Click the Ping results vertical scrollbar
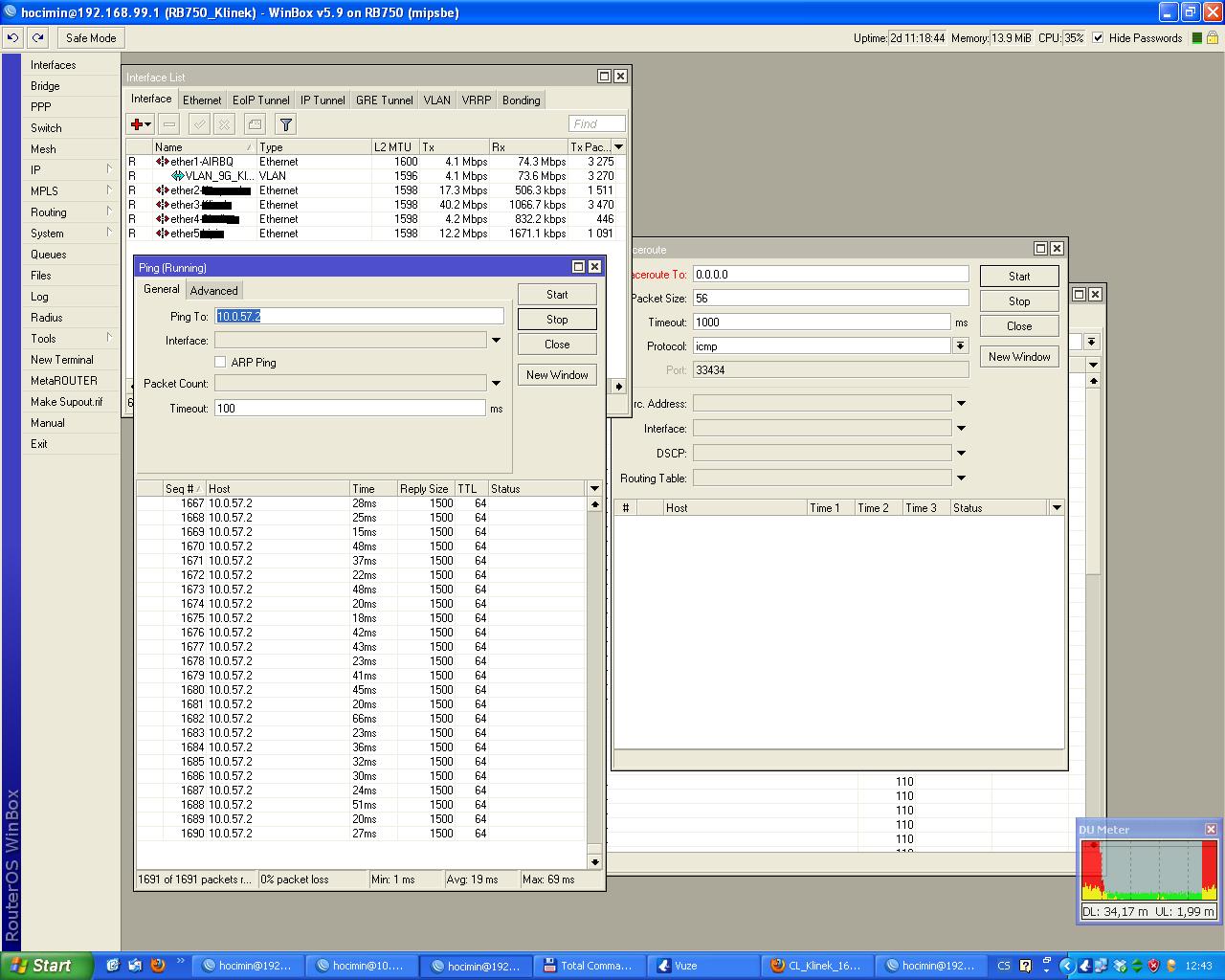The width and height of the screenshot is (1225, 980). 594,679
